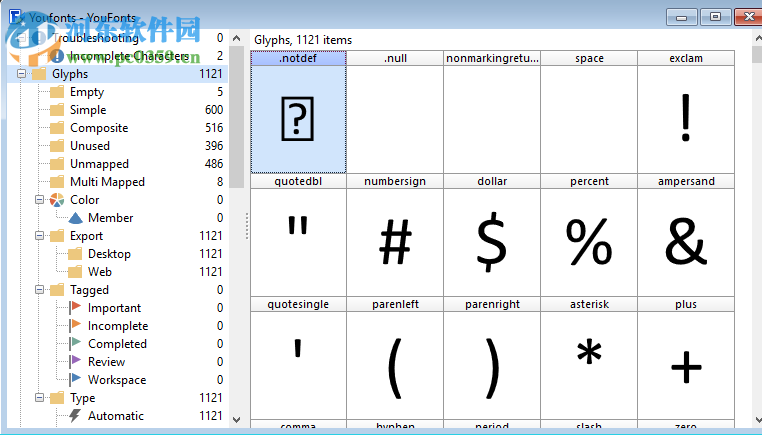Click the Tagged folder icon
This screenshot has width=762, height=435.
click(57, 290)
